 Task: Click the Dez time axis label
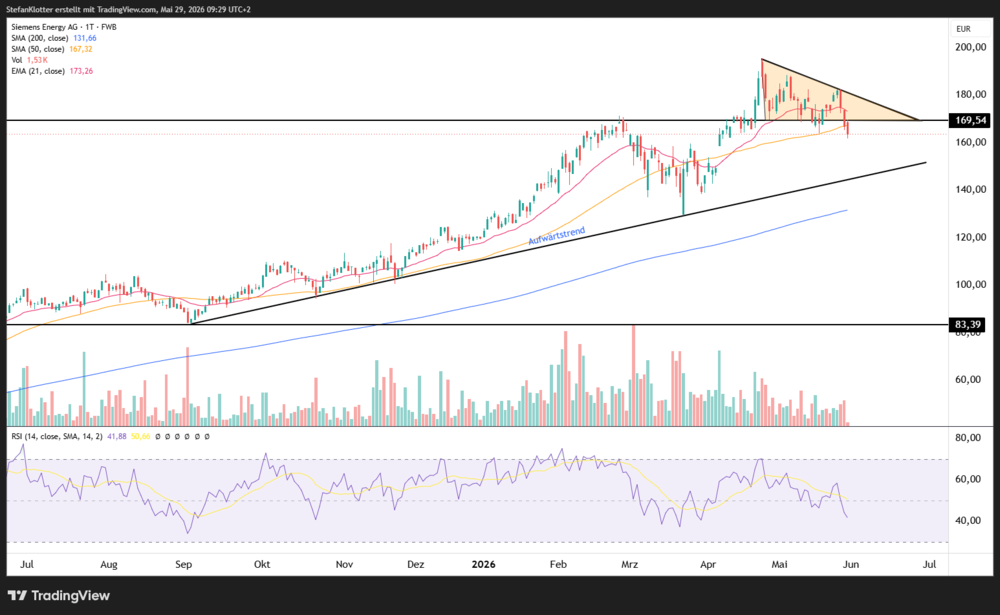coord(416,565)
